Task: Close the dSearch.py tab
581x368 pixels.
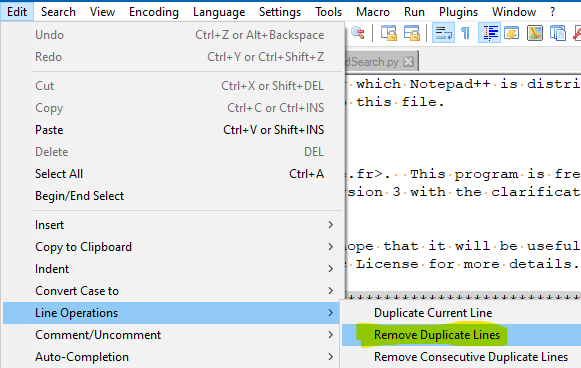Action: click(408, 62)
